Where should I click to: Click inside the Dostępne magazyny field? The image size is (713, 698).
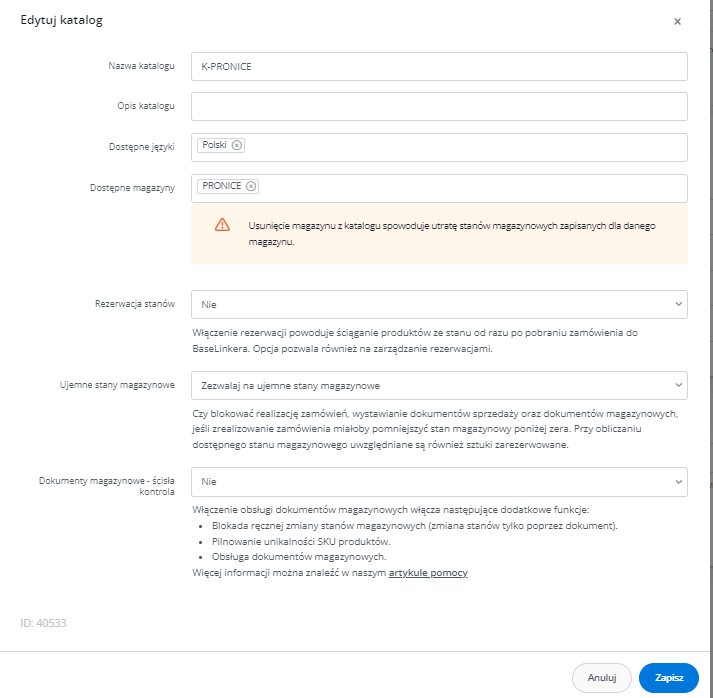(460, 188)
